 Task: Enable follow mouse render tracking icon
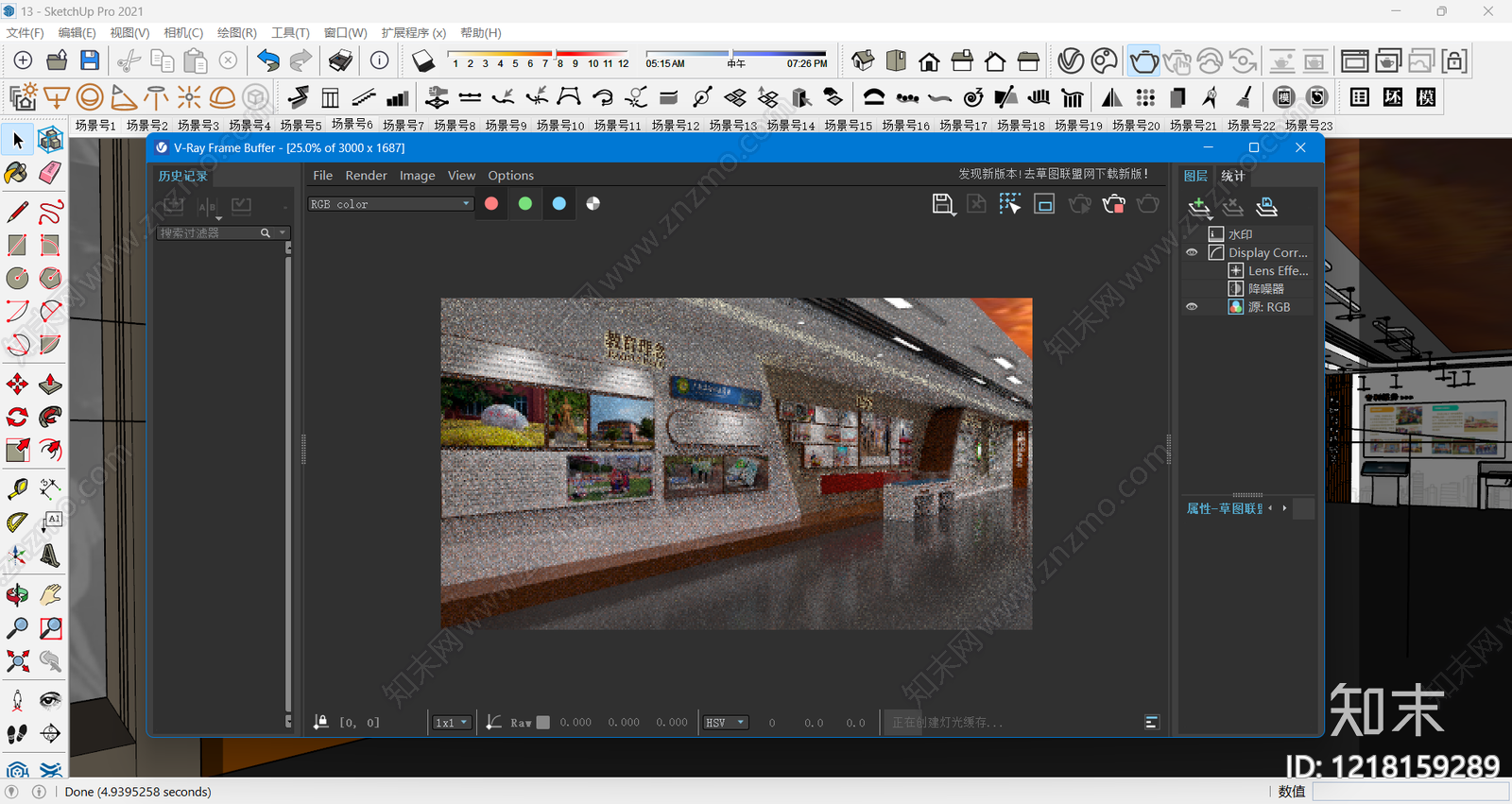click(1010, 204)
